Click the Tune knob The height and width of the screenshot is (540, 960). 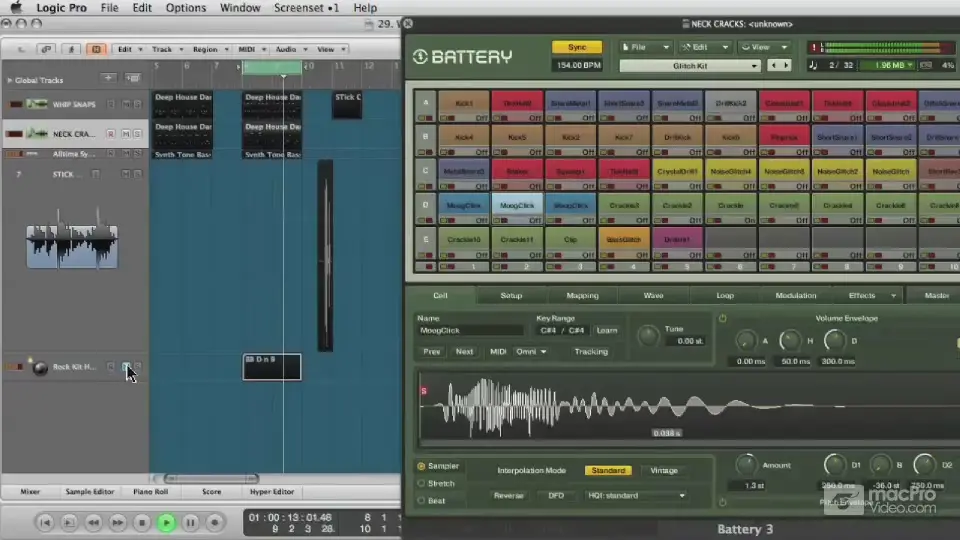tap(648, 336)
